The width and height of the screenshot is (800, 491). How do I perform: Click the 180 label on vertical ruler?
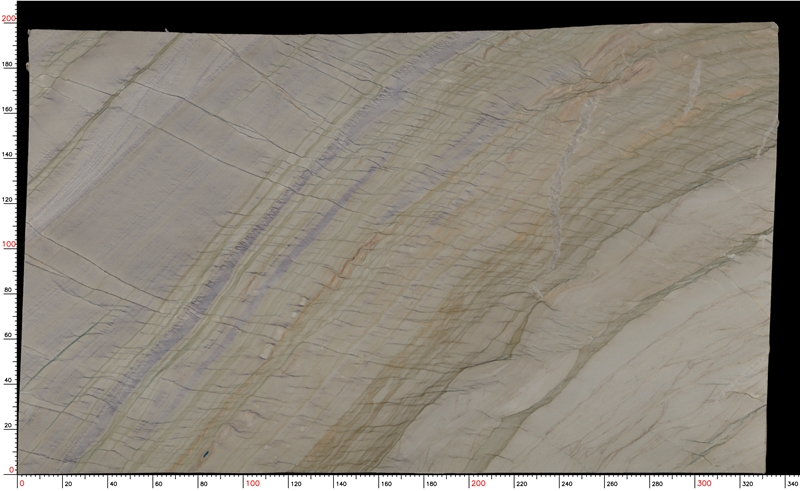(8, 65)
